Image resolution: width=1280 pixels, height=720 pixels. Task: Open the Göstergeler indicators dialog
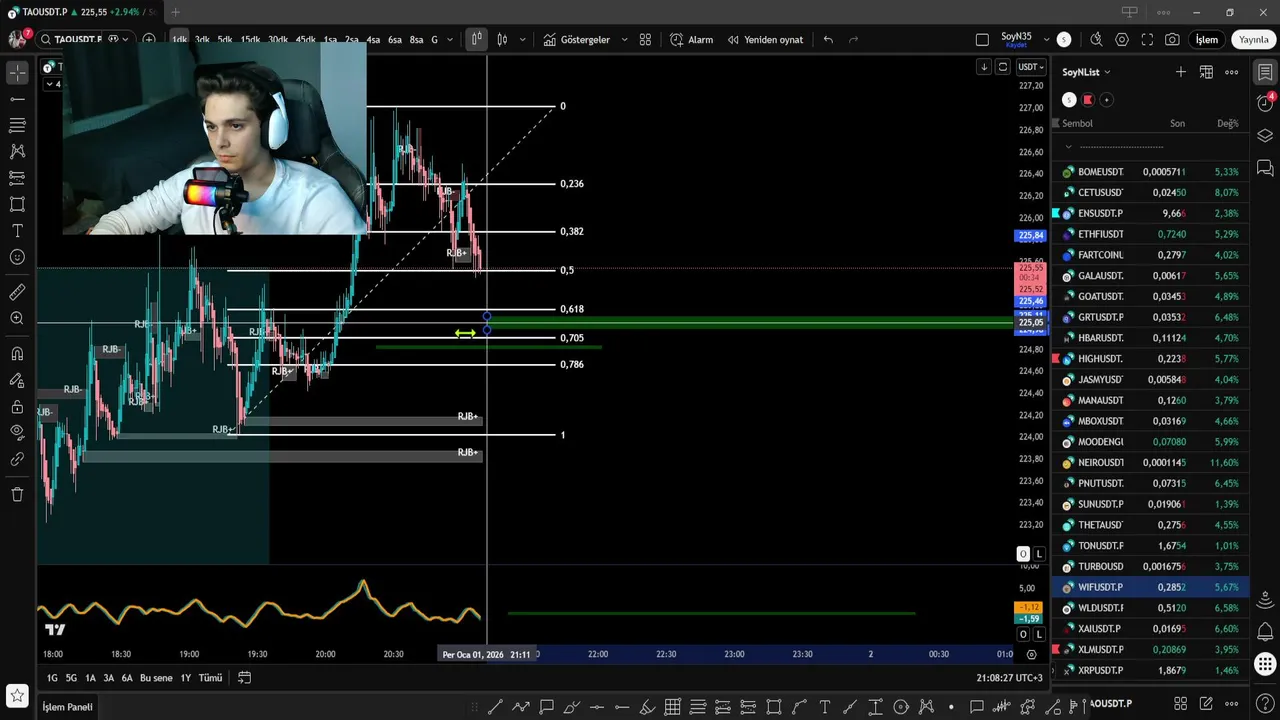[x=577, y=40]
